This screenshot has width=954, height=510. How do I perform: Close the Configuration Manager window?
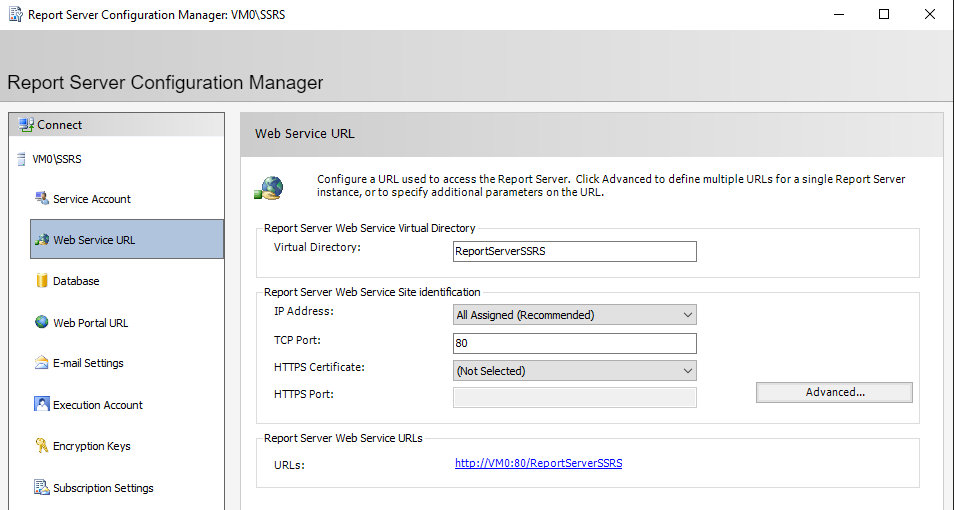[930, 14]
